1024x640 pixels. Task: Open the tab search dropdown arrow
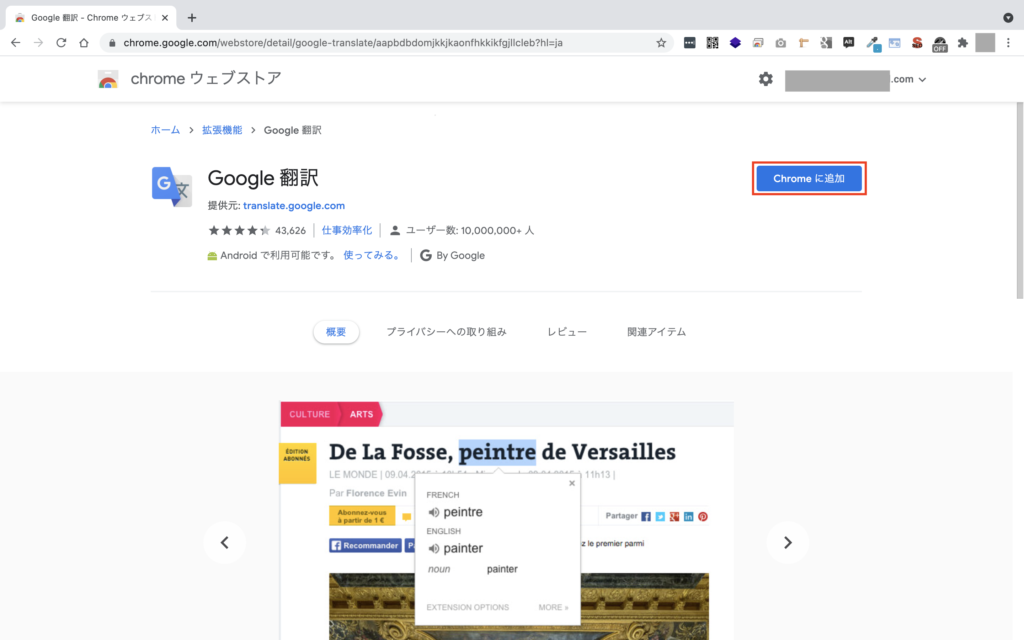click(x=1008, y=18)
